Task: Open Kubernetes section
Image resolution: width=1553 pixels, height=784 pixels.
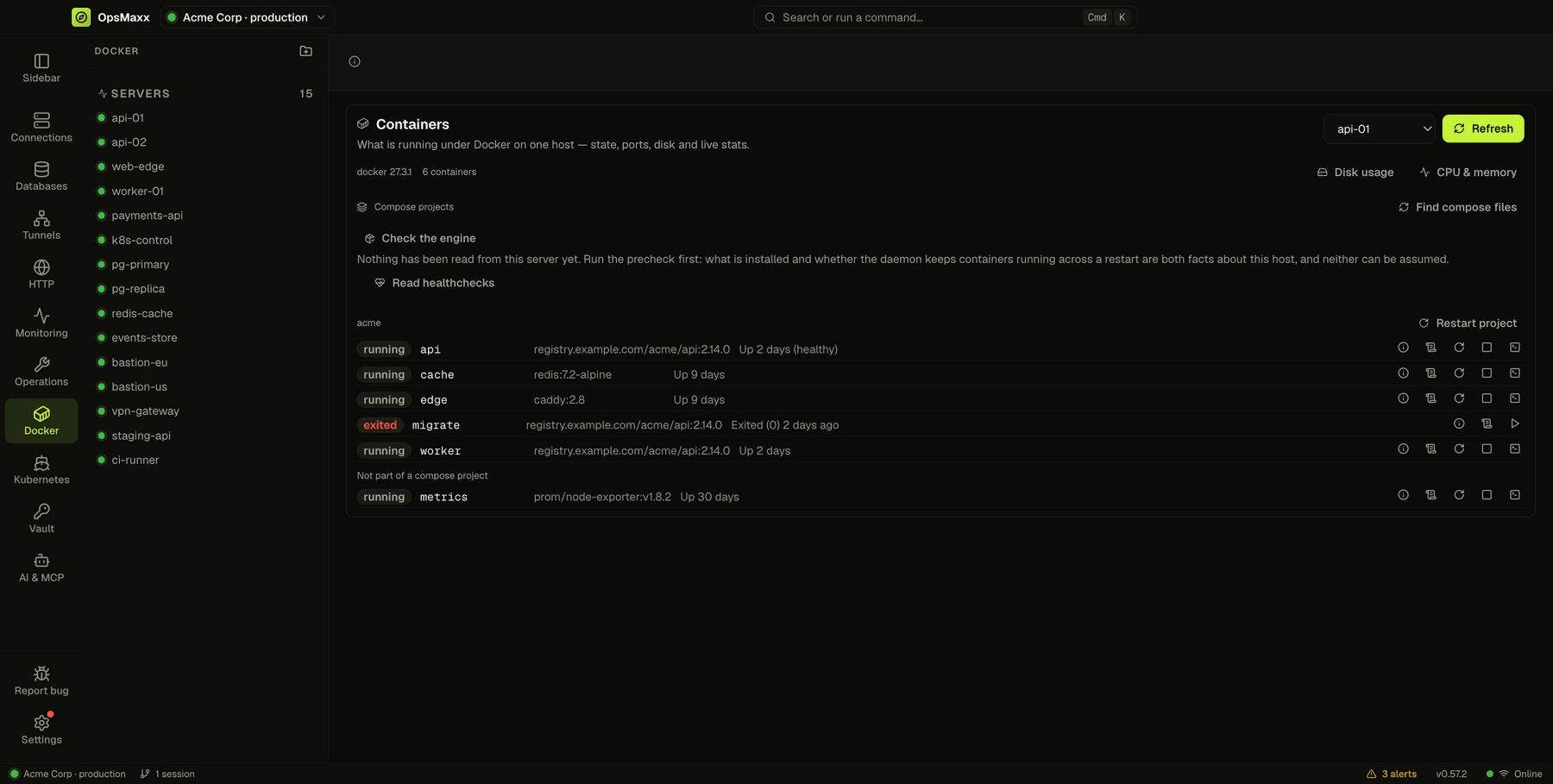Action: [x=41, y=470]
